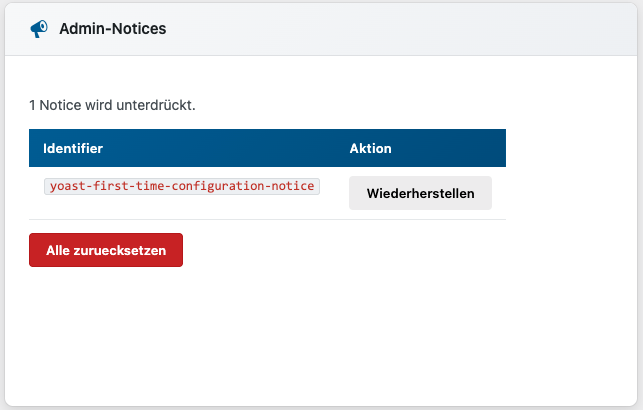Click the '1 Notice wird unterdrückt.' message
Image resolution: width=643 pixels, height=410 pixels.
coord(112,104)
